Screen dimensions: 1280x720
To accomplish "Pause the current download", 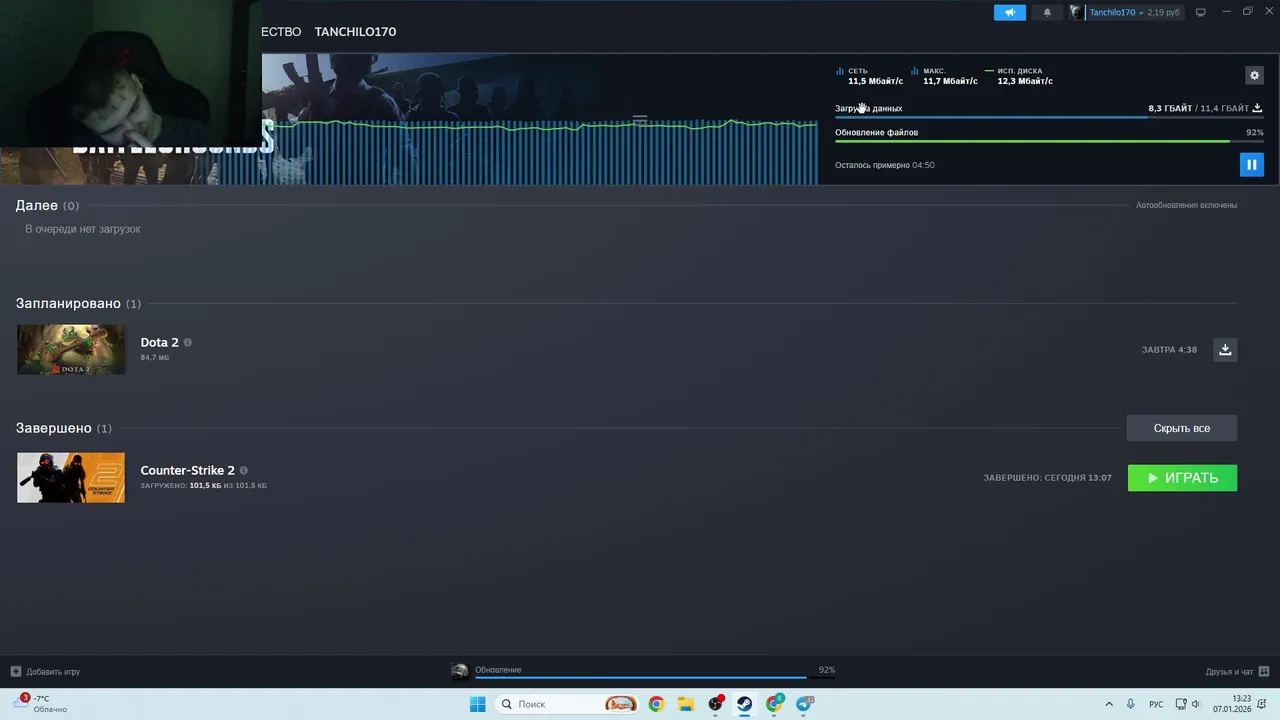I will 1251,164.
